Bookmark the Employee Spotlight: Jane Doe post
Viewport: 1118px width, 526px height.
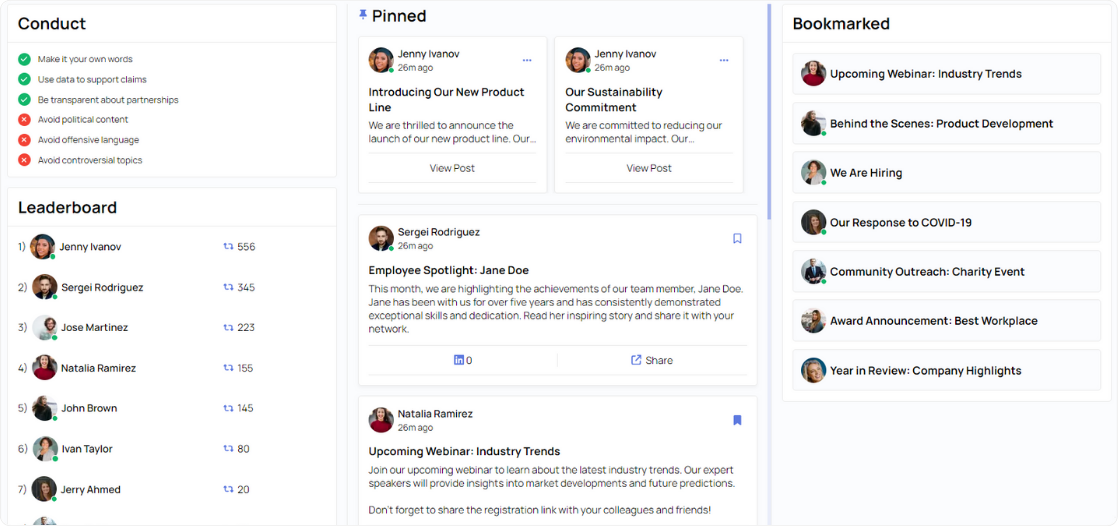pos(737,238)
